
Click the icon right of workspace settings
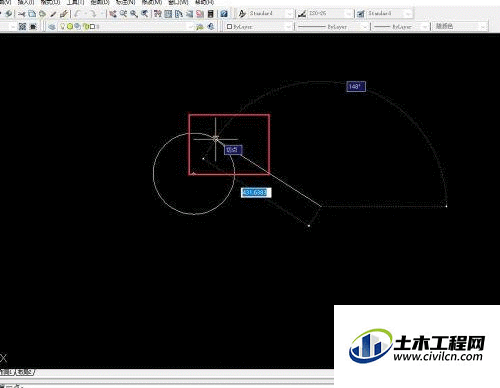pyautogui.click(x=33, y=27)
